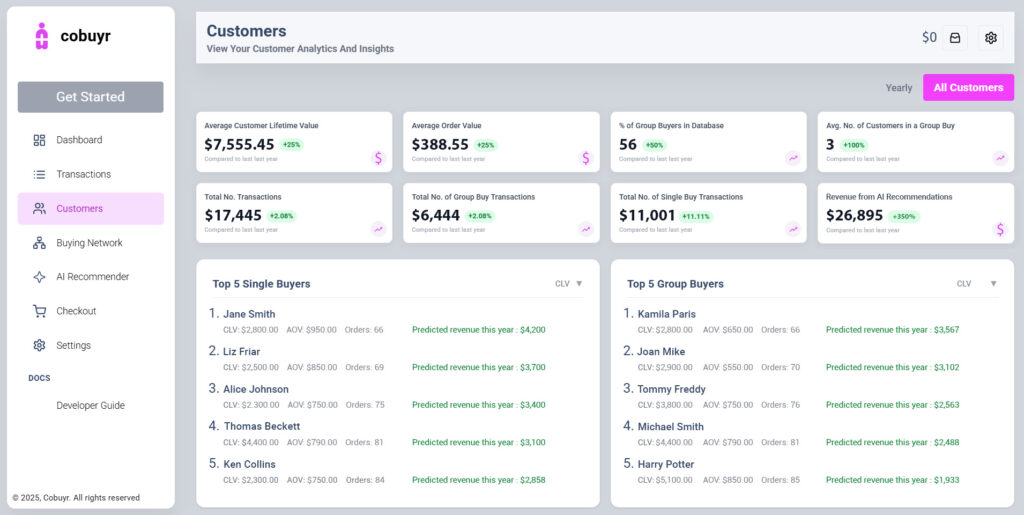
Task: Open the settings gear in header
Action: 990,38
